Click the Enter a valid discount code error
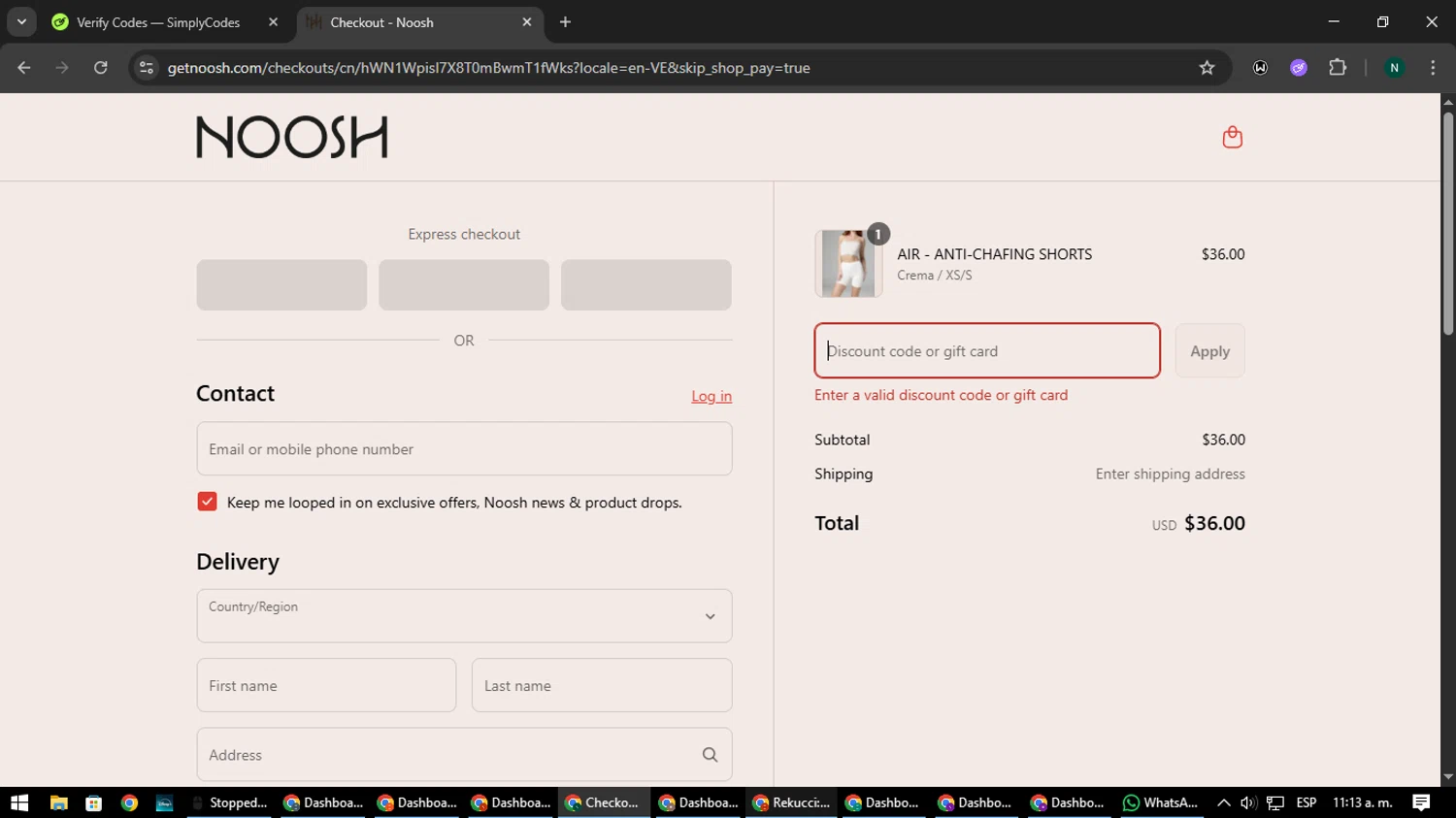The height and width of the screenshot is (818, 1456). (x=941, y=395)
